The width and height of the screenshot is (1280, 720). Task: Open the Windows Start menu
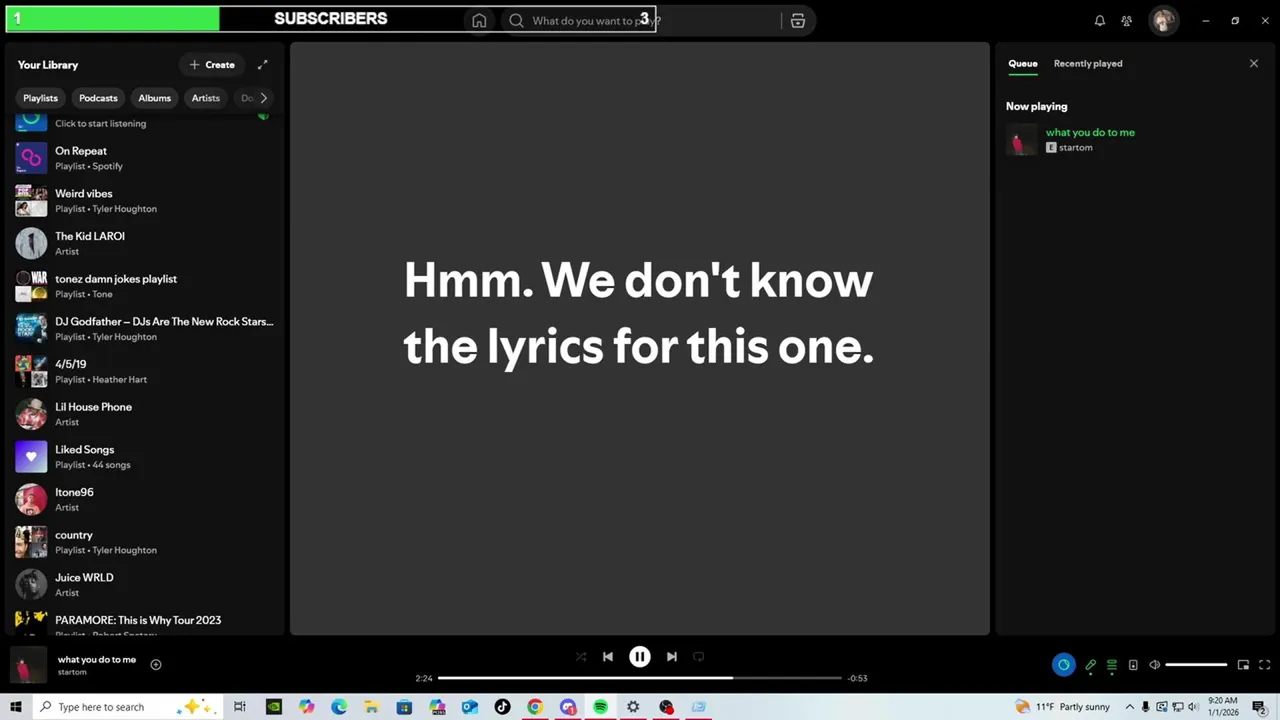click(16, 707)
